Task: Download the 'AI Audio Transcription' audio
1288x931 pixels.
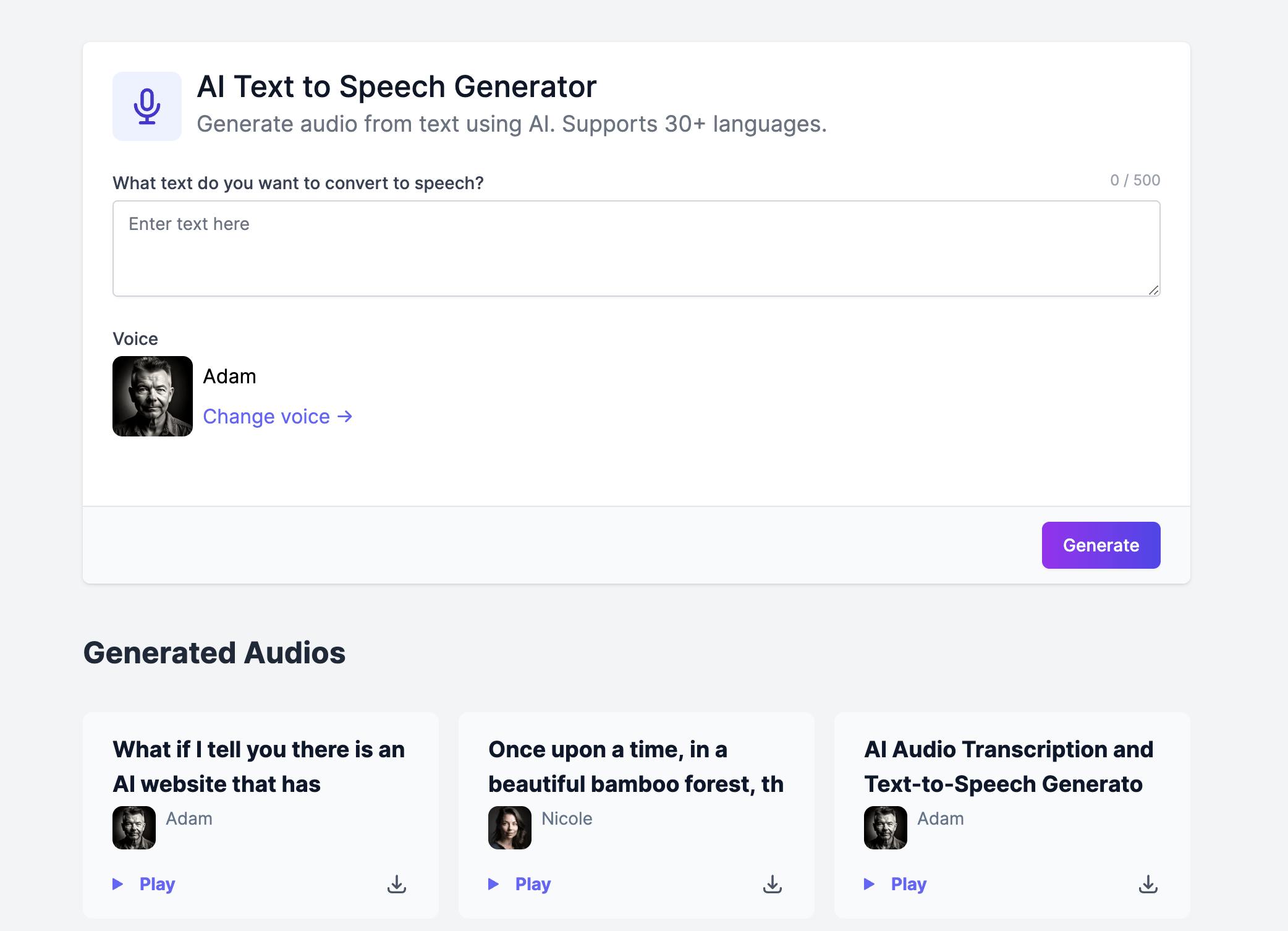Action: (x=1148, y=884)
